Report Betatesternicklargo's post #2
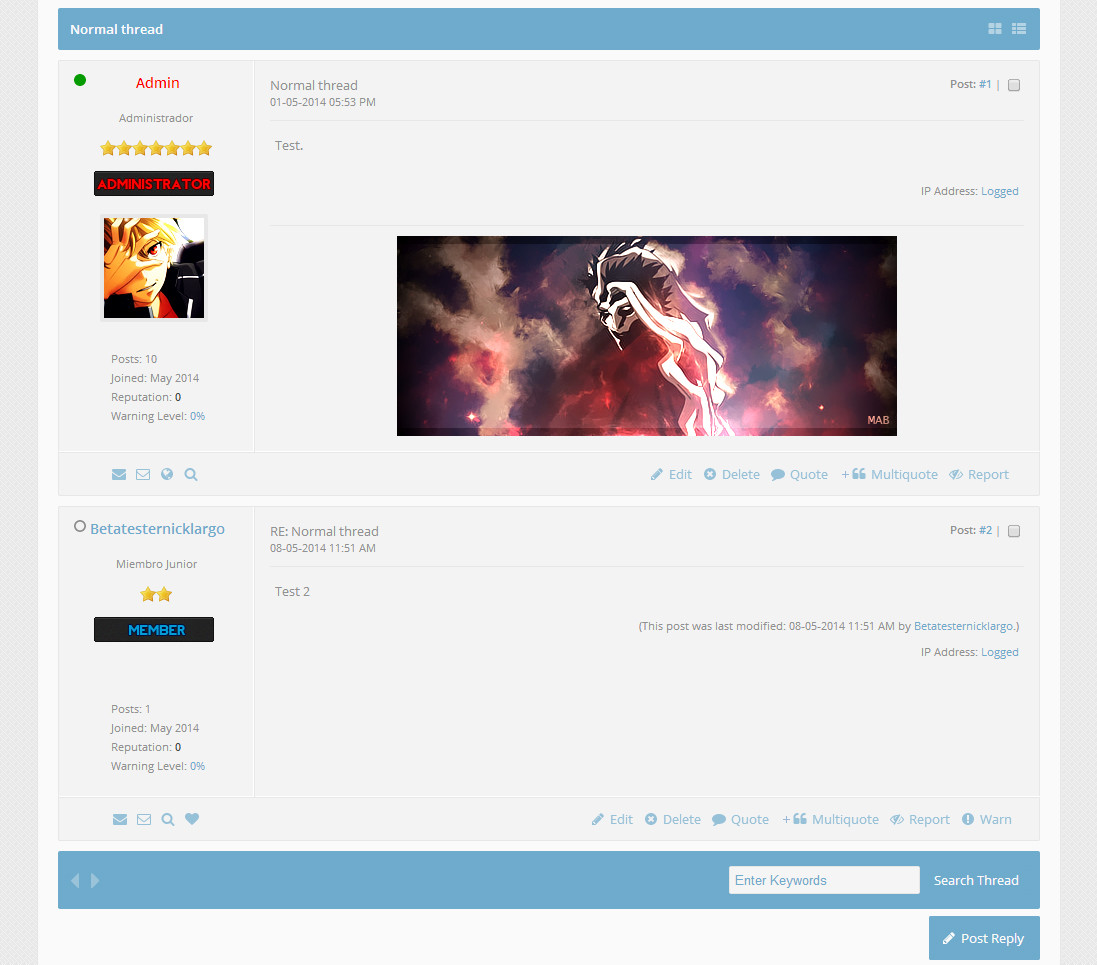 920,819
